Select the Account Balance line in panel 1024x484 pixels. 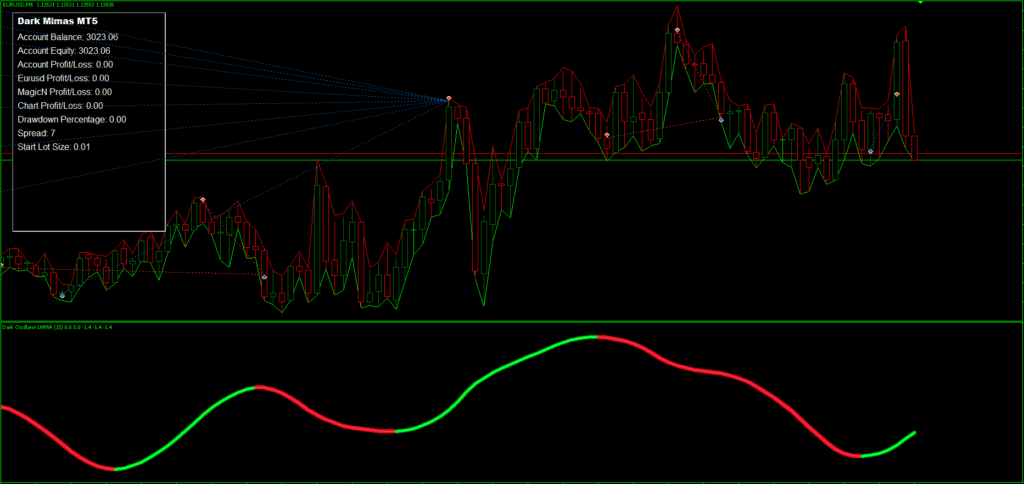(x=67, y=36)
